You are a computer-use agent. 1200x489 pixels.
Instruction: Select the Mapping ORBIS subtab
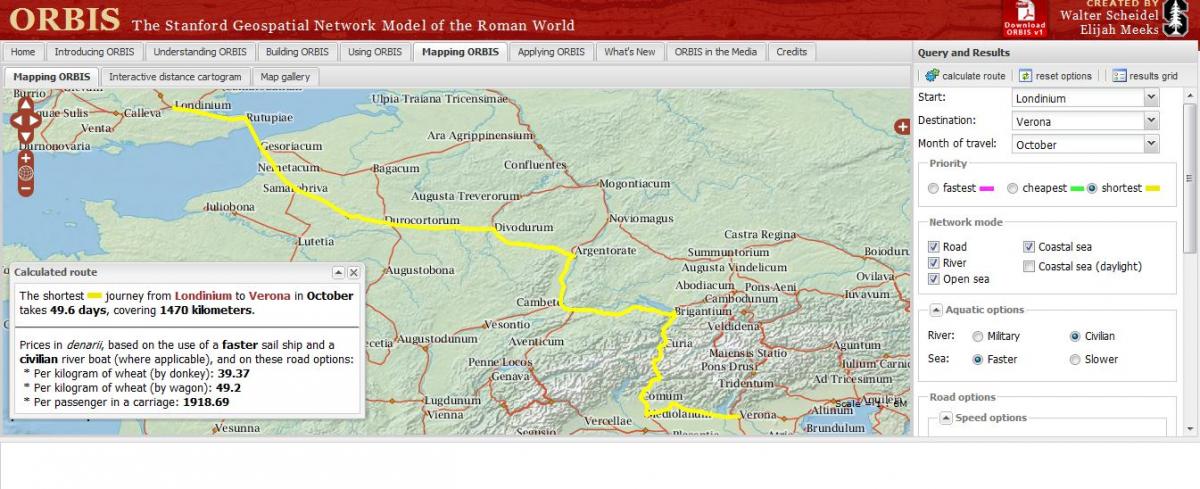[x=52, y=77]
